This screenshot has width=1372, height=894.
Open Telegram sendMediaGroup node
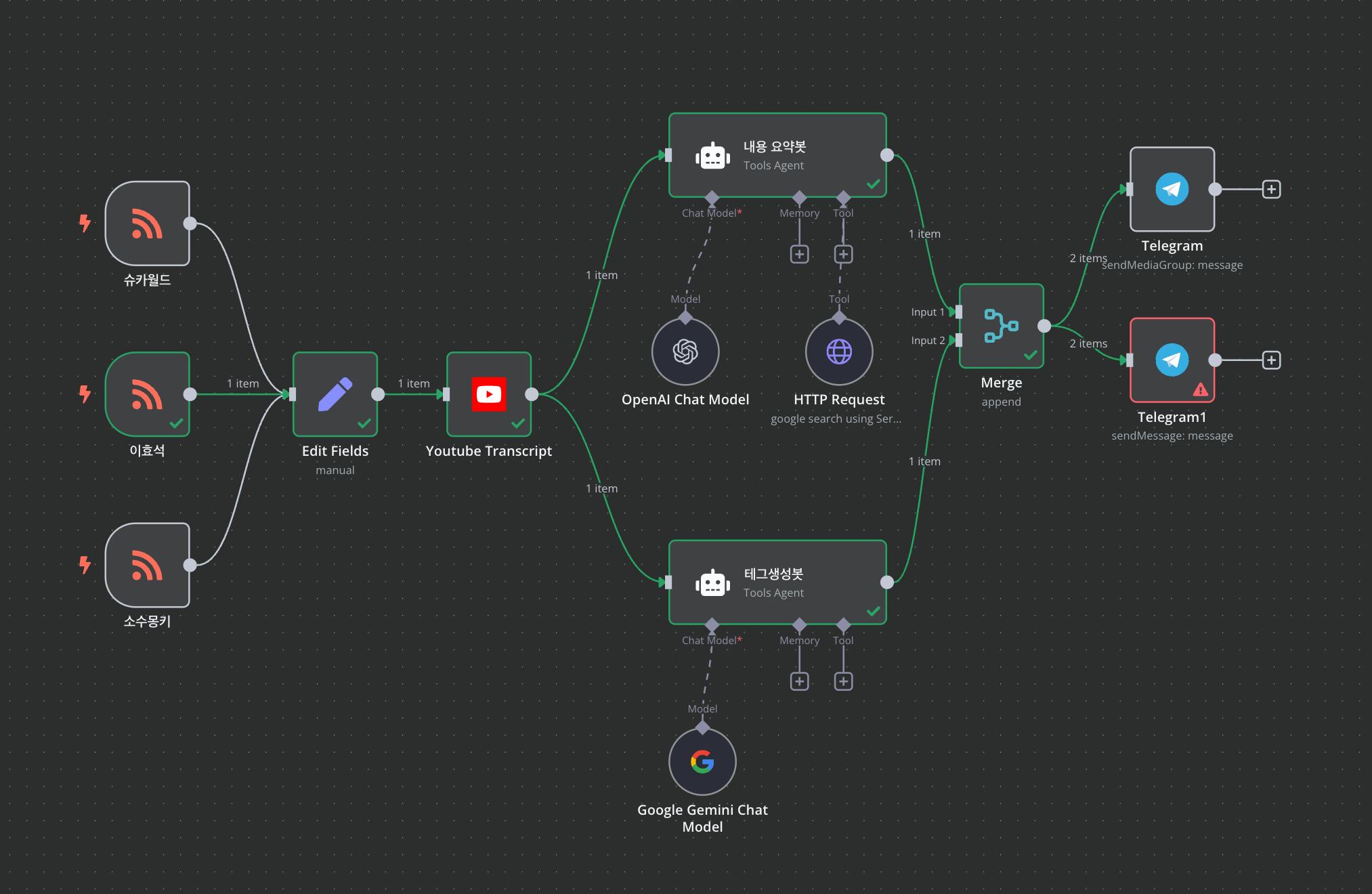click(1172, 189)
